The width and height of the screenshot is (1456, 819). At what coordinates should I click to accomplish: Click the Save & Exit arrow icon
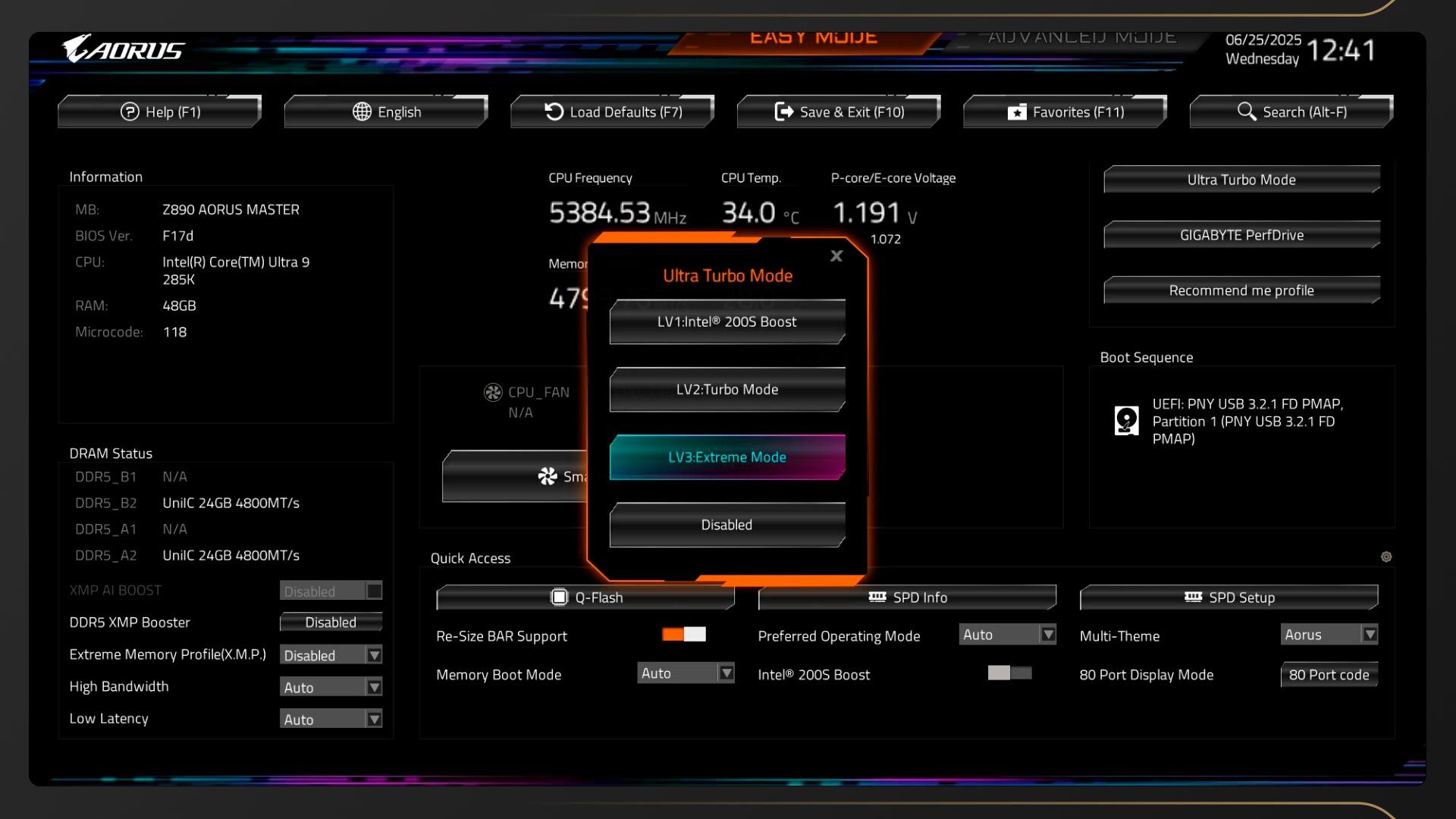[x=783, y=111]
